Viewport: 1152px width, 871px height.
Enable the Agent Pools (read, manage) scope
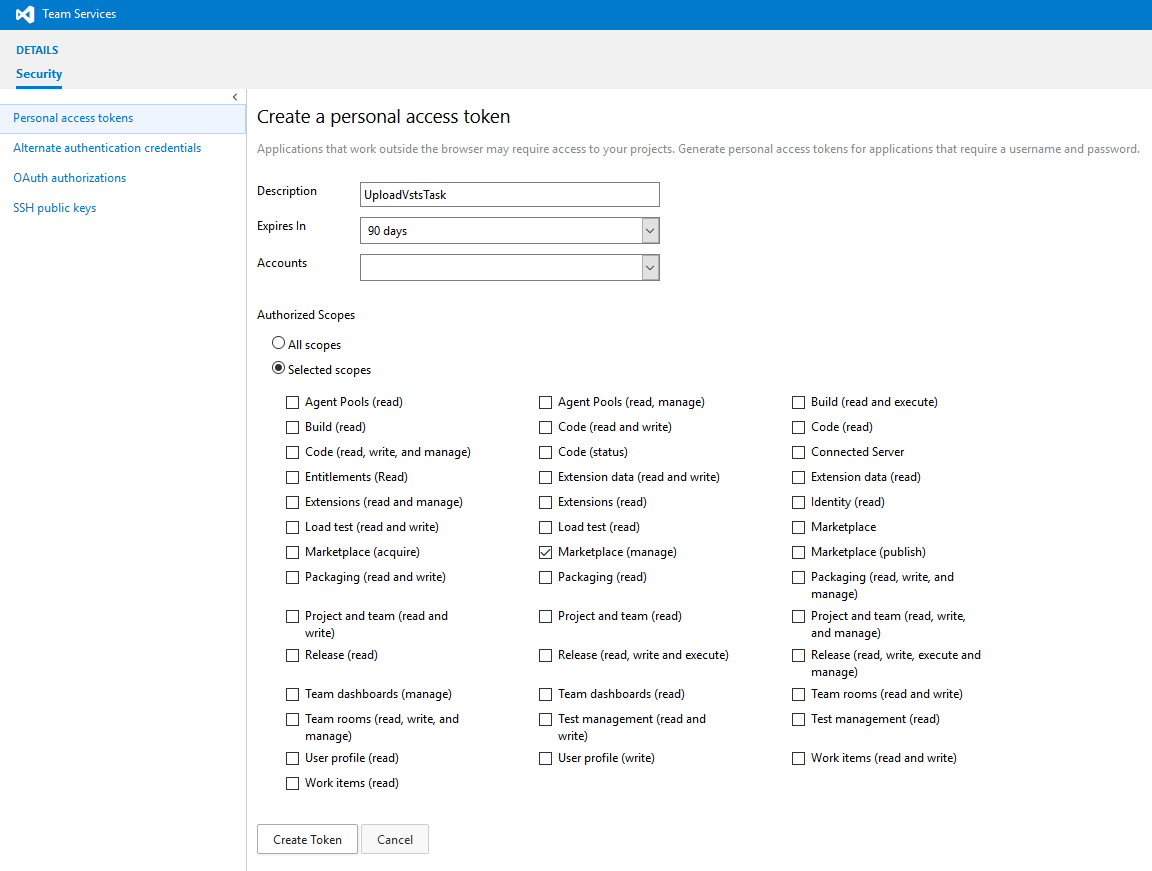[x=545, y=402]
